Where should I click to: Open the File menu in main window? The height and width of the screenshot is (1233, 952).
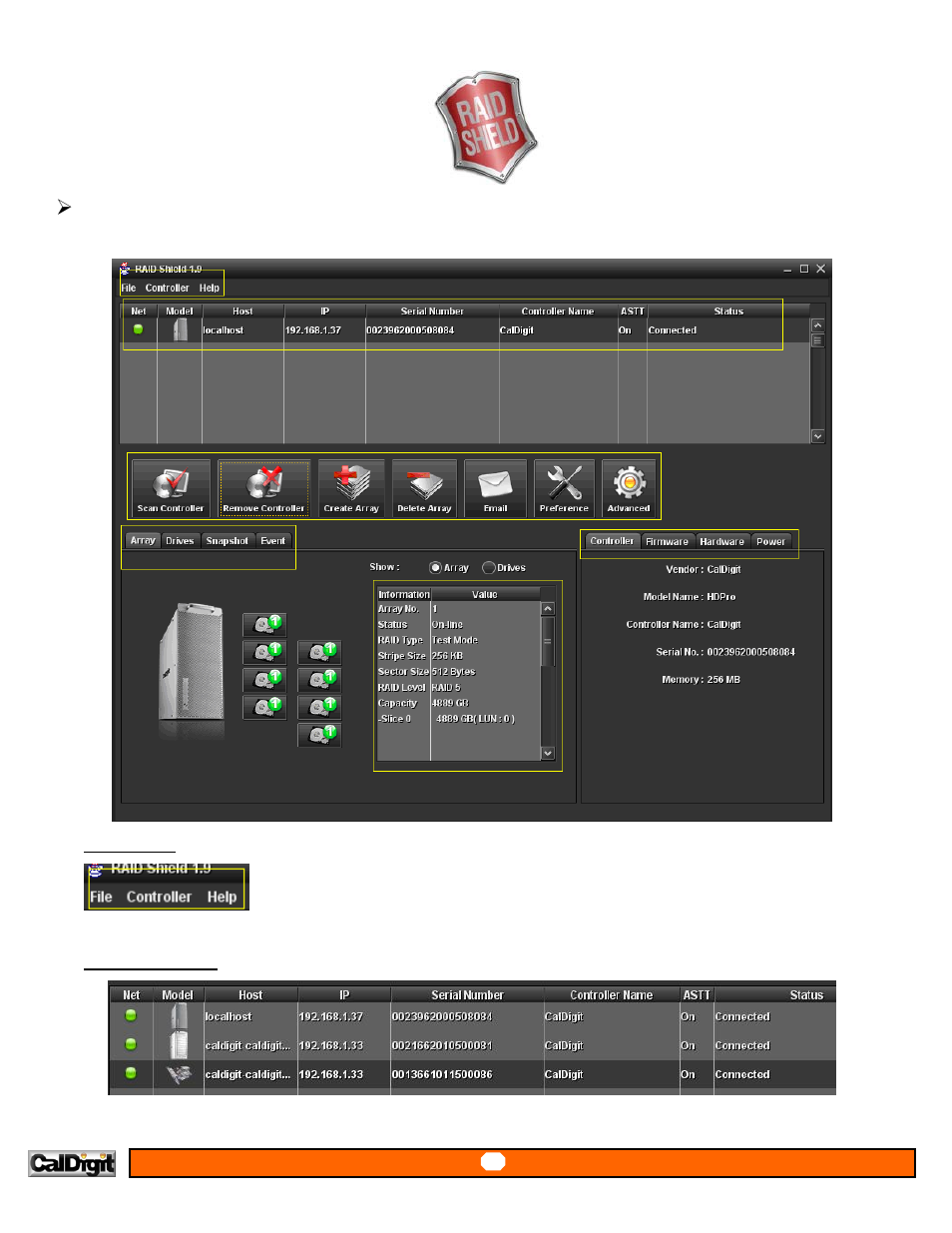click(x=129, y=288)
